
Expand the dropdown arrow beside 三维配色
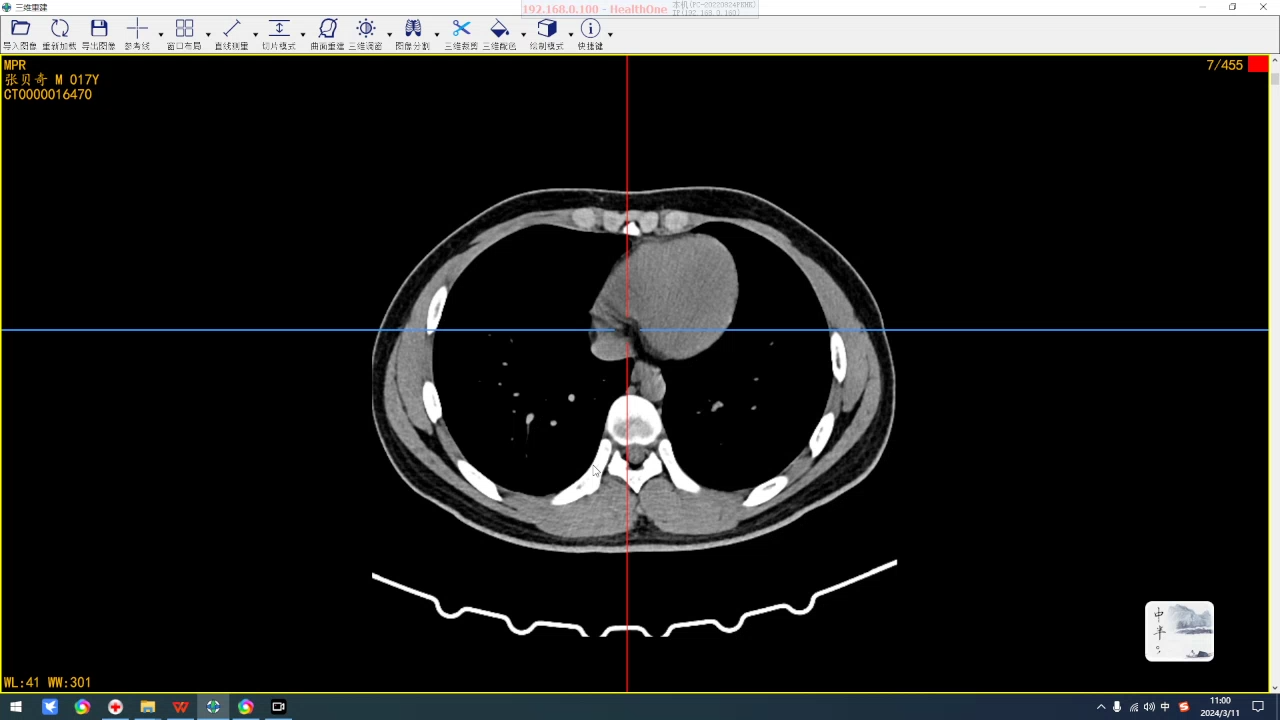pyautogui.click(x=523, y=34)
